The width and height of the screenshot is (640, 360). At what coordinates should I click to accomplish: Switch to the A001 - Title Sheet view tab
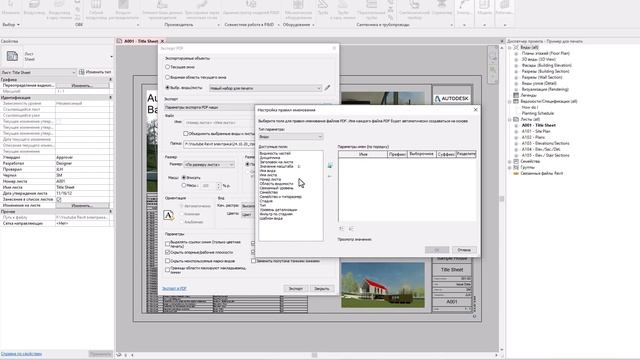click(141, 41)
